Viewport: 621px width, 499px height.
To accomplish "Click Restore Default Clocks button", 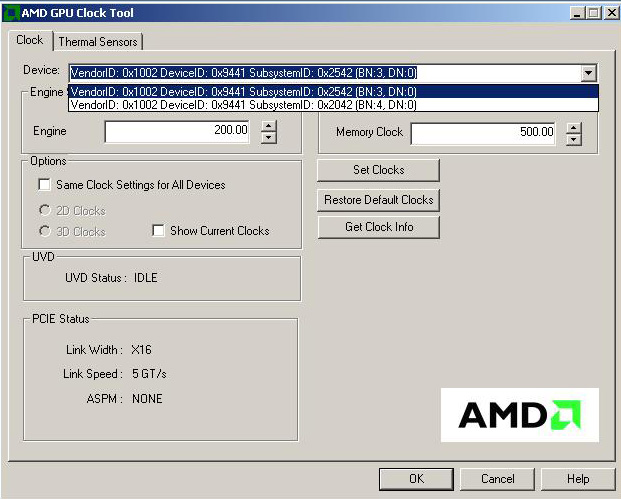I will 378,200.
